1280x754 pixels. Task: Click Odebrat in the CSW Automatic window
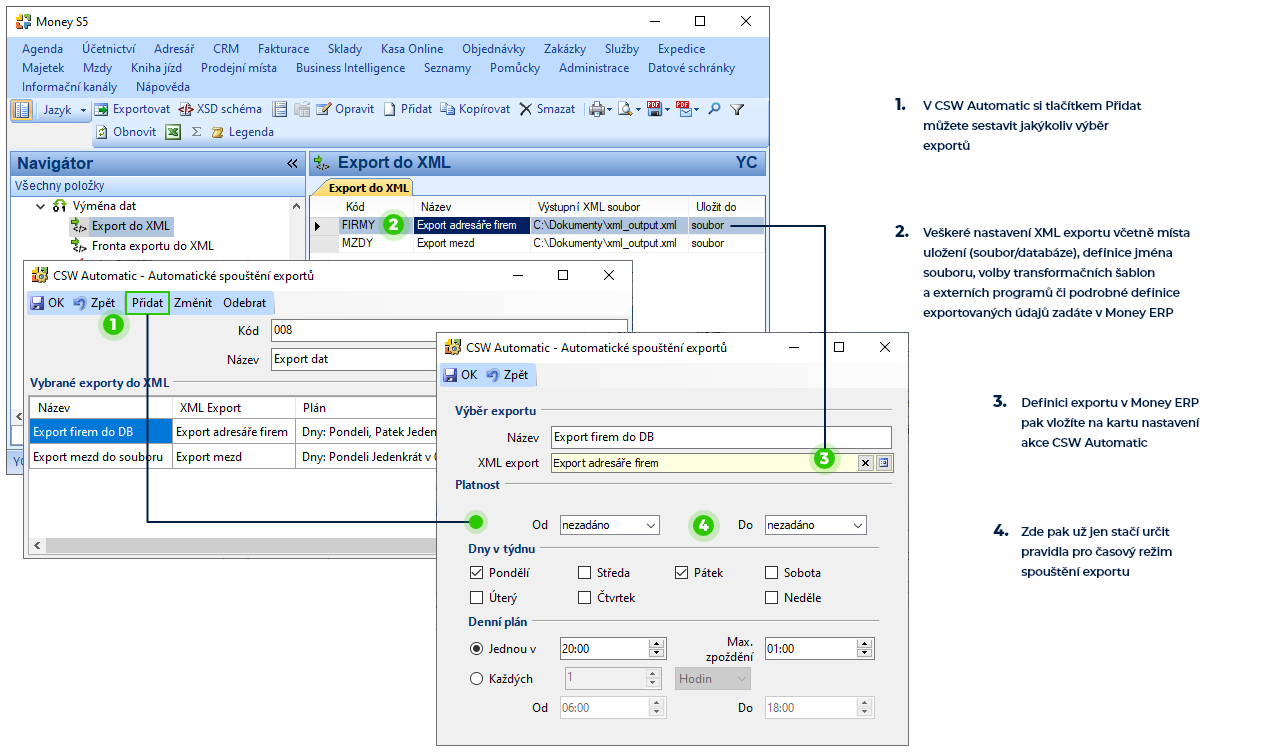point(245,302)
